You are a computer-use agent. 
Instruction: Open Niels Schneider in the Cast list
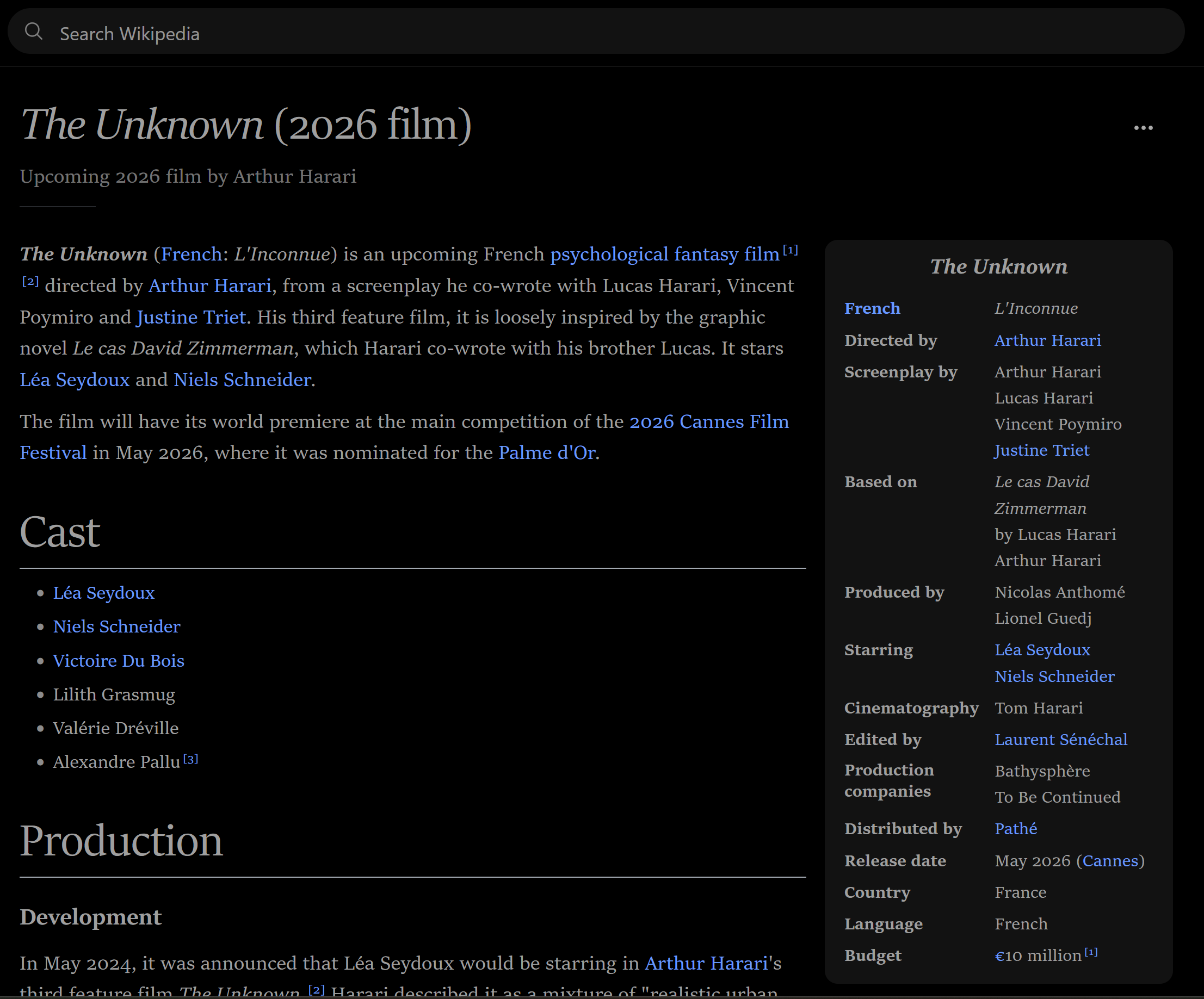pyautogui.click(x=116, y=626)
